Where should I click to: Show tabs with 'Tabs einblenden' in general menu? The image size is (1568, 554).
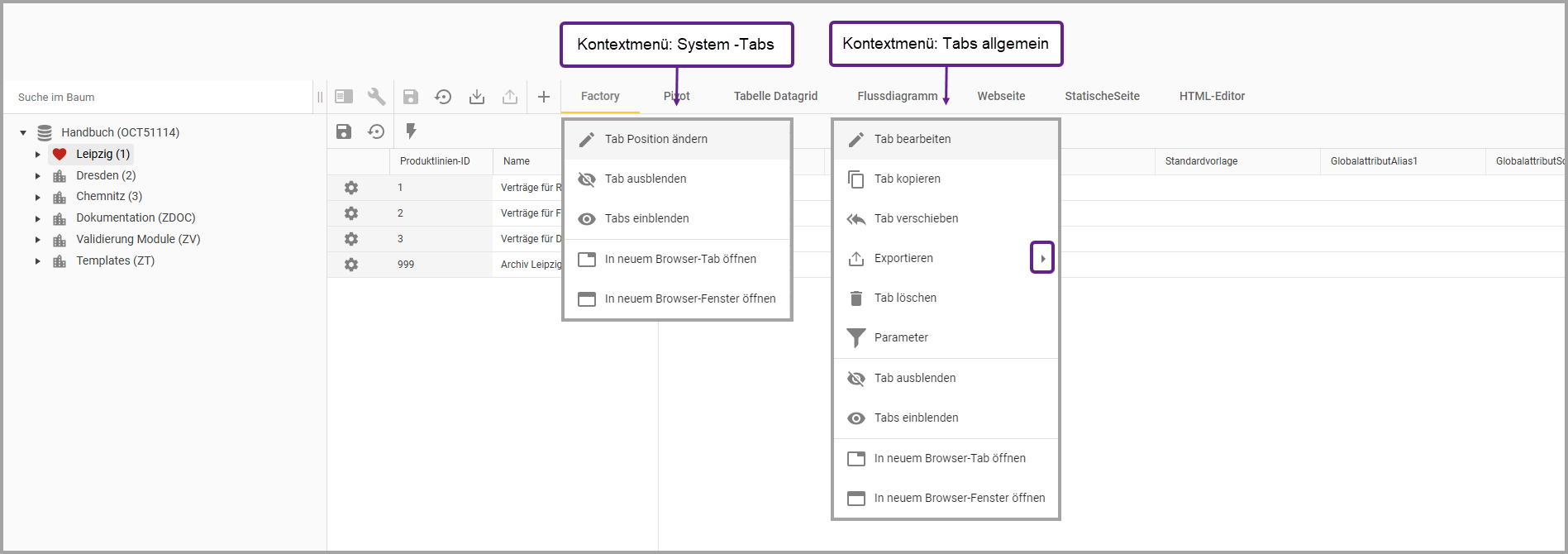tap(916, 418)
